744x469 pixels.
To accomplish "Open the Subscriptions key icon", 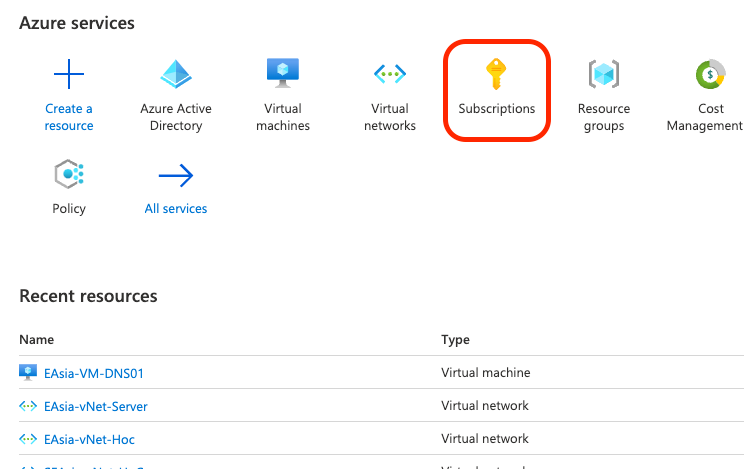I will 496,74.
